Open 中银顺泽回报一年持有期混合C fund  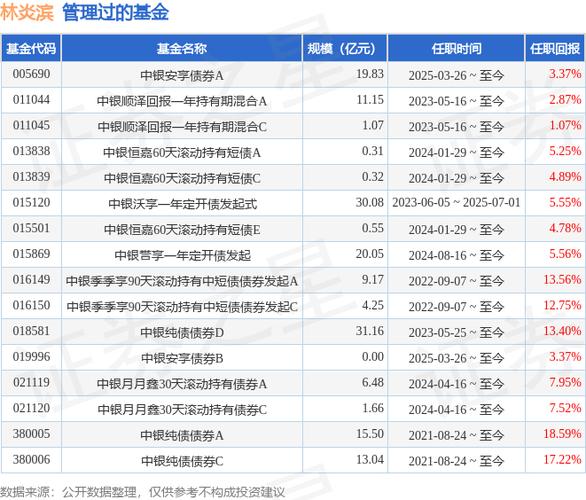click(x=182, y=127)
